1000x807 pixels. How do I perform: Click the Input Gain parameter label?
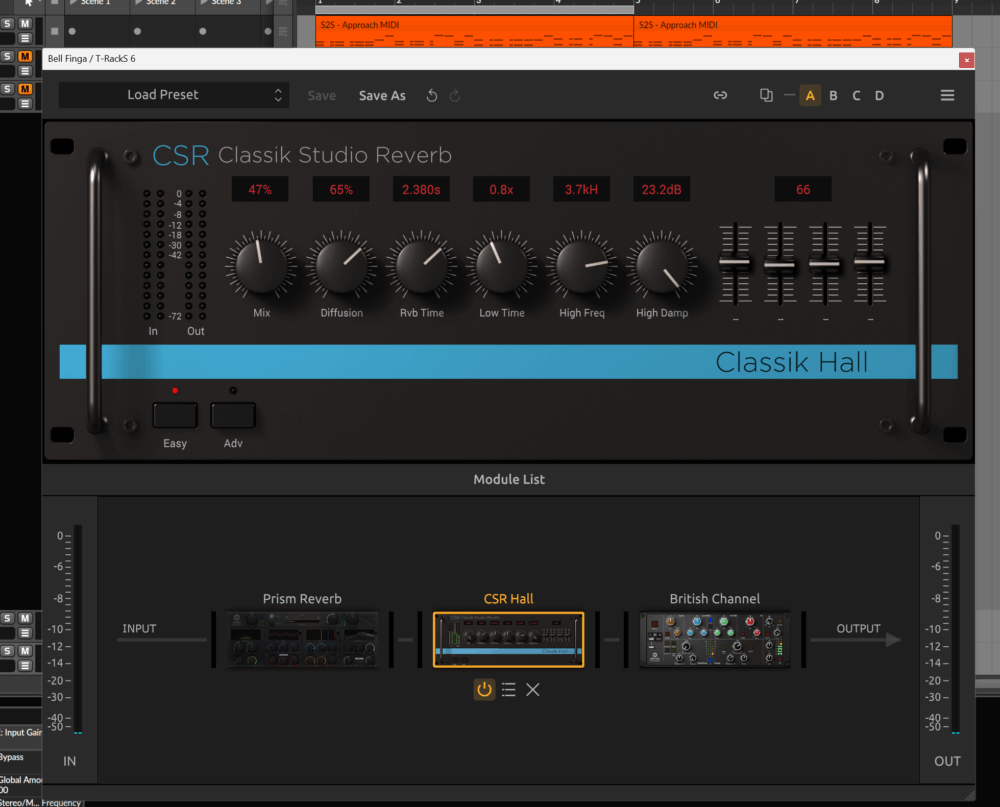[22, 732]
